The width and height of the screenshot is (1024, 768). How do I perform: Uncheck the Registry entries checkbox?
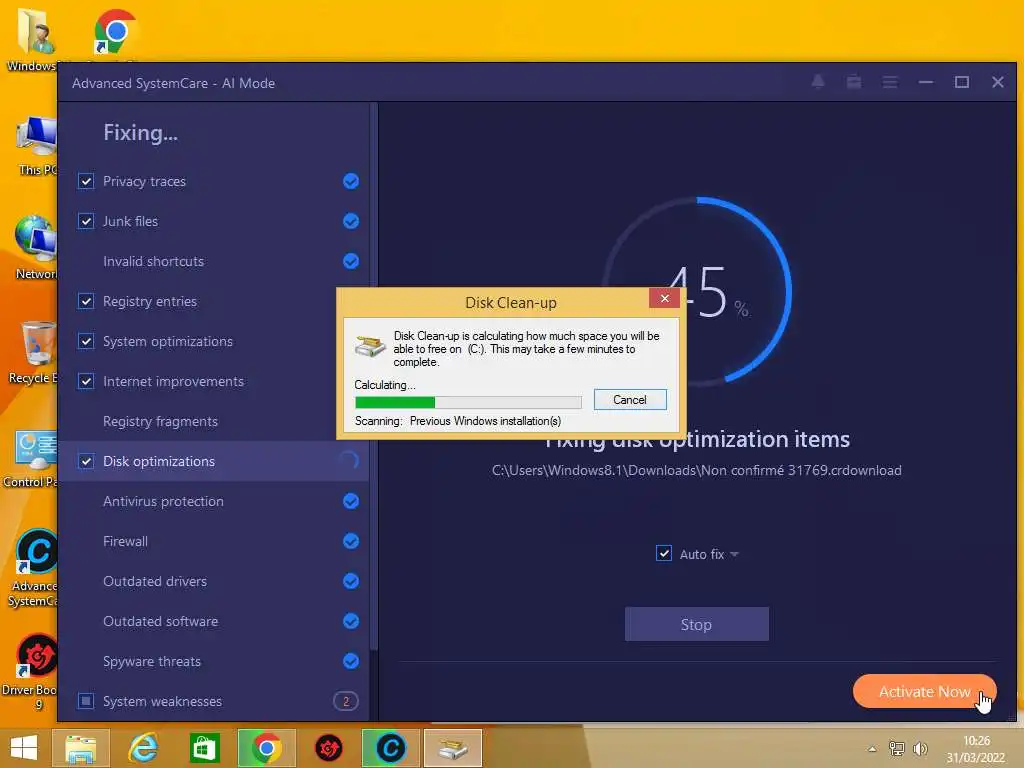[86, 301]
